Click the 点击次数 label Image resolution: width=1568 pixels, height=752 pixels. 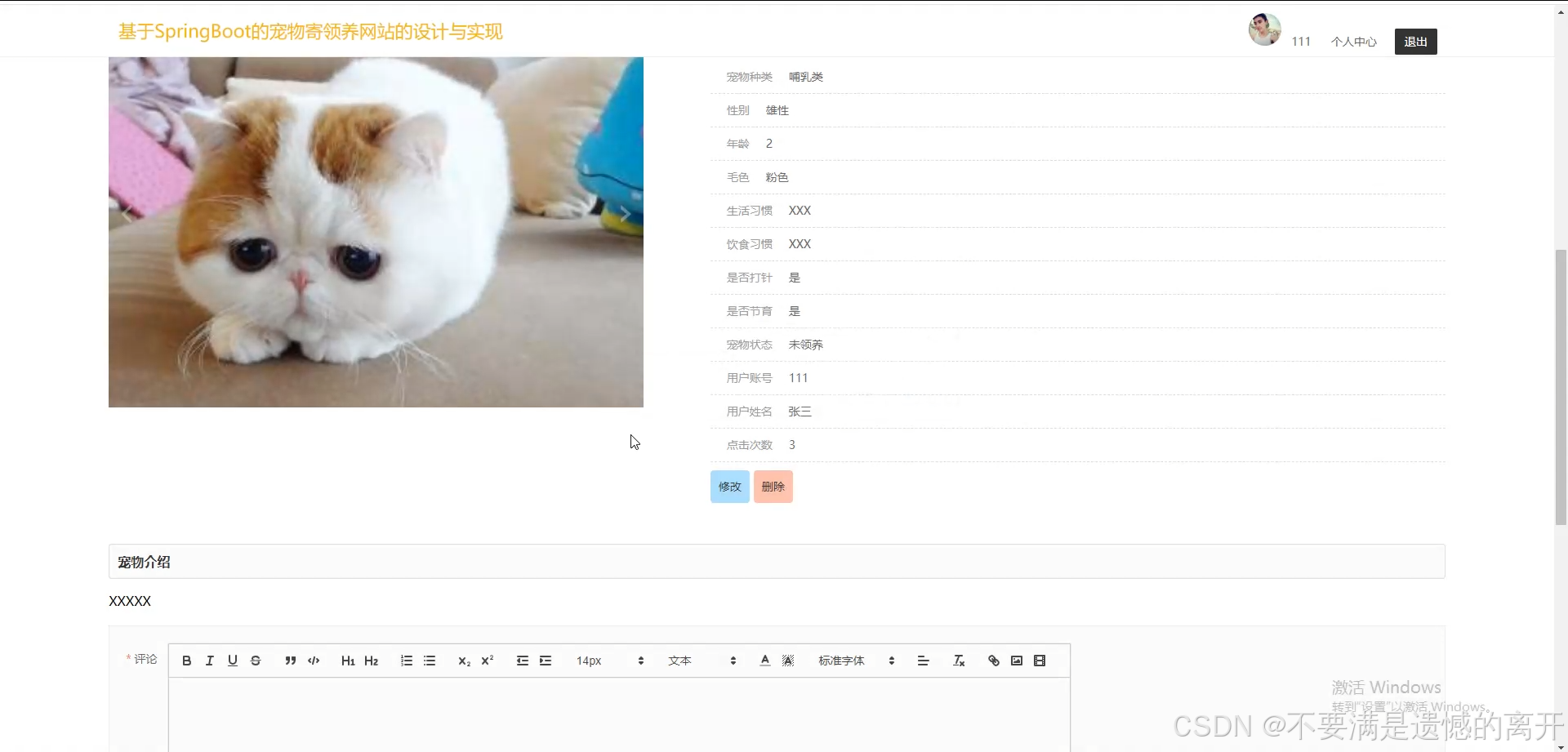750,445
